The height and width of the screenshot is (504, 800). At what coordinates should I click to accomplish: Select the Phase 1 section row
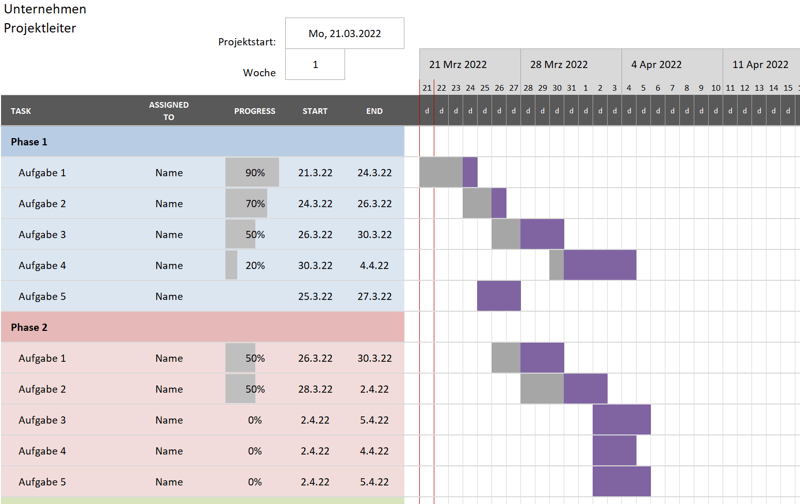[200, 142]
